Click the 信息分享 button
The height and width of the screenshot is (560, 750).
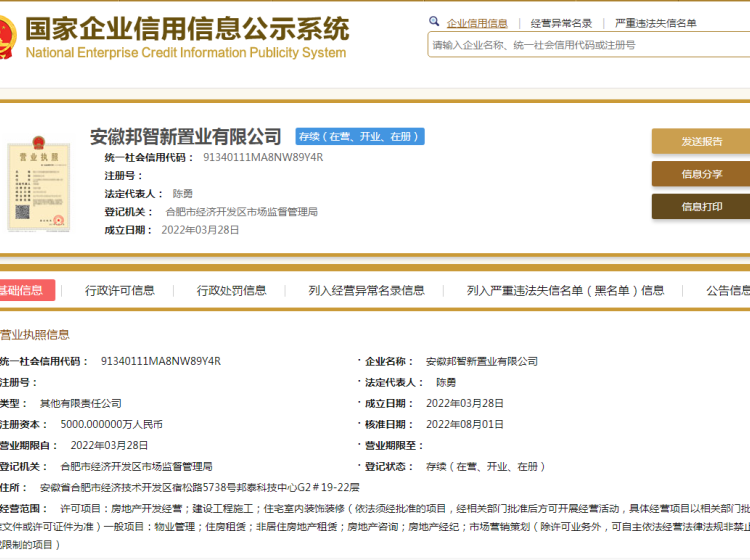coord(701,174)
